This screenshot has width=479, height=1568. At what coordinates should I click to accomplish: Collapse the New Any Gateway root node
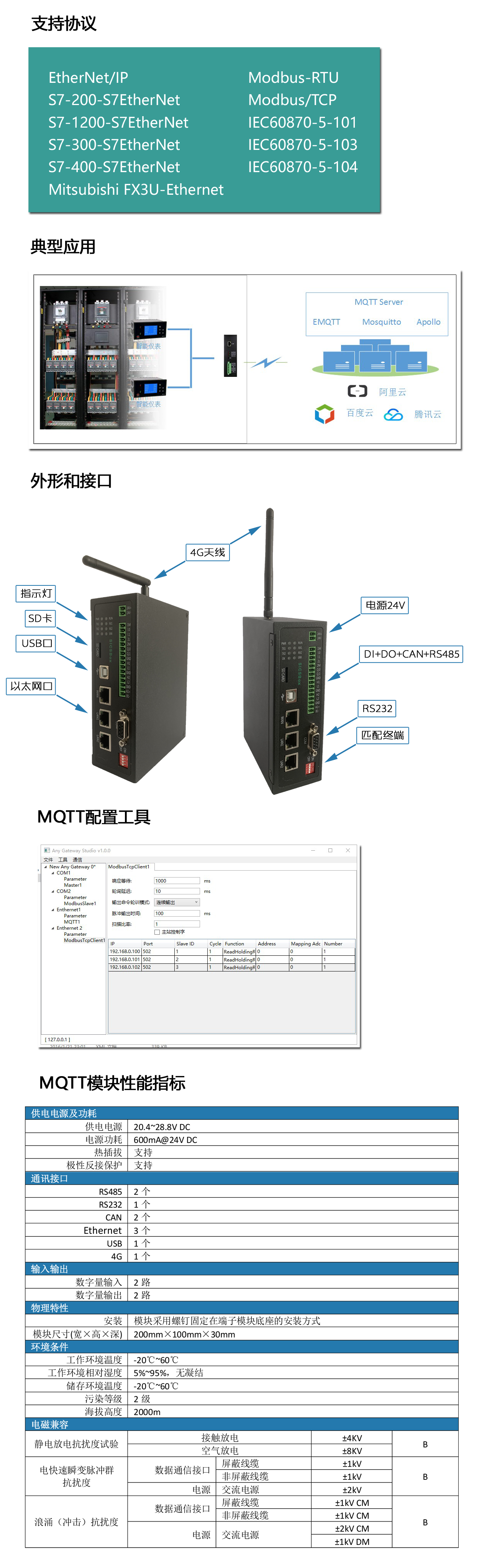(x=46, y=867)
